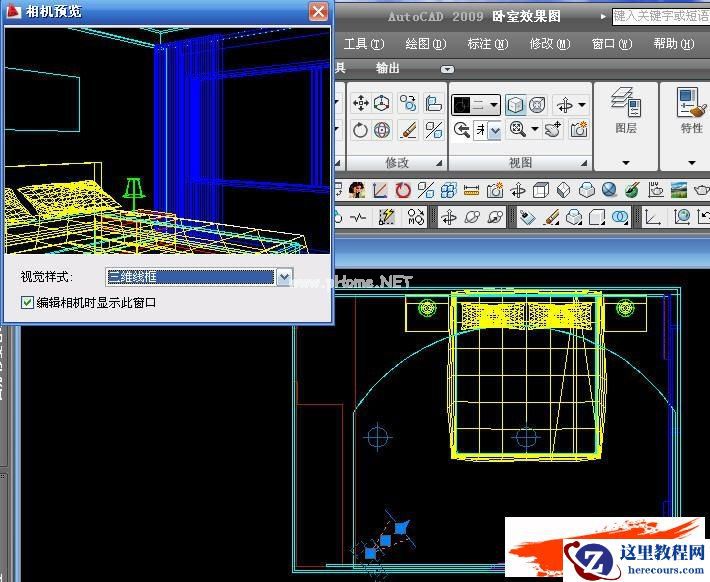
Task: Open the 修改(M) menu
Action: [x=549, y=44]
